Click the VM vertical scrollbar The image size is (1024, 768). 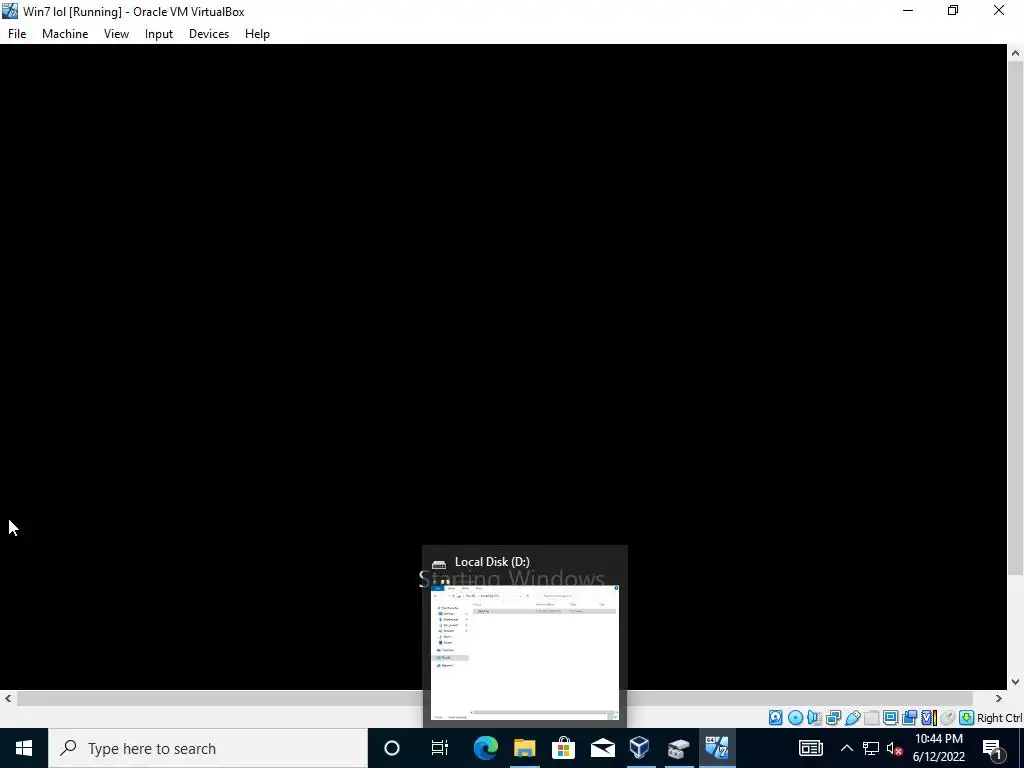tap(1015, 320)
